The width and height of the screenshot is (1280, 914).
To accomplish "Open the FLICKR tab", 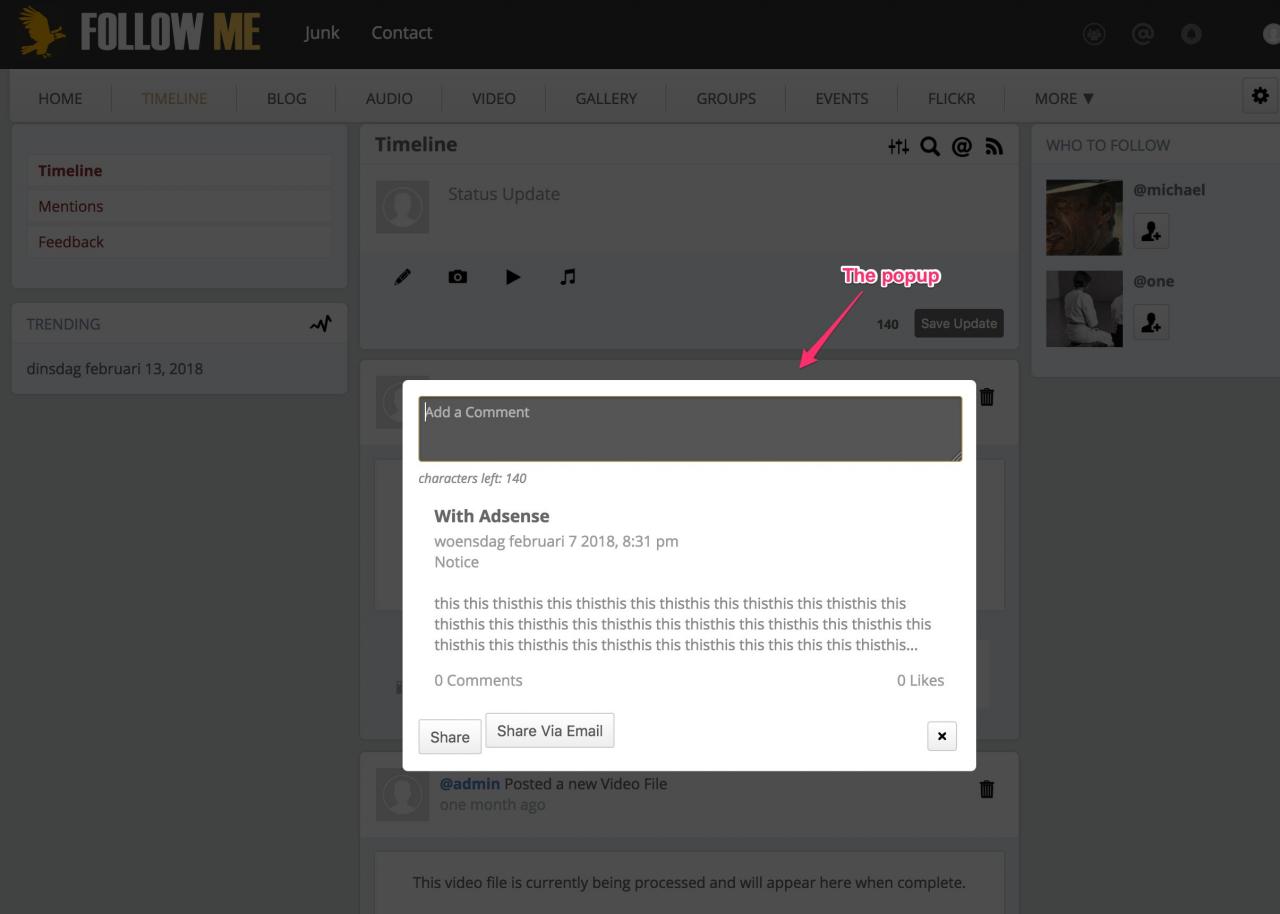I will [x=951, y=98].
